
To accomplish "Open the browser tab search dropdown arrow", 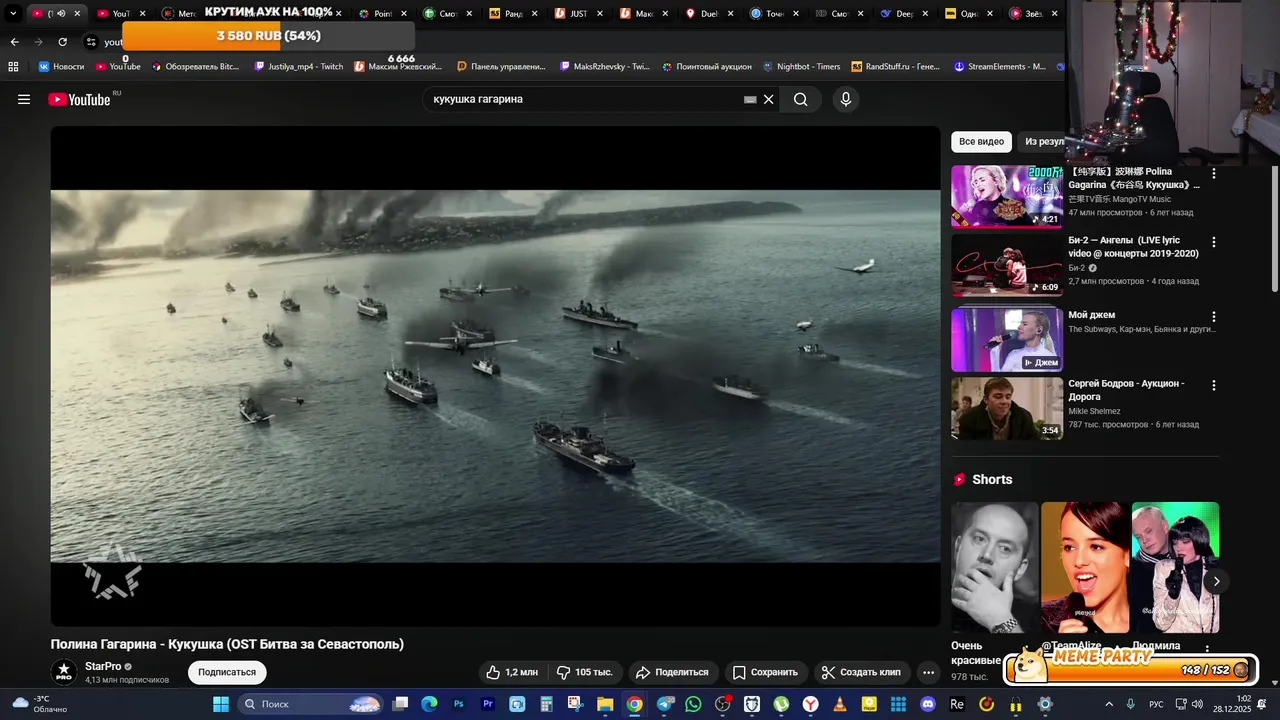I will [x=13, y=13].
